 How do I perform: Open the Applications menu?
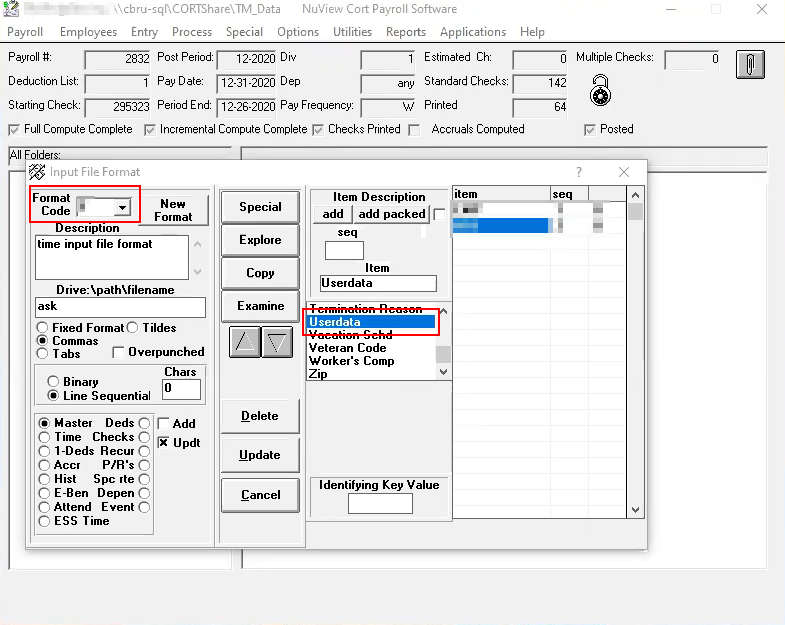point(473,32)
